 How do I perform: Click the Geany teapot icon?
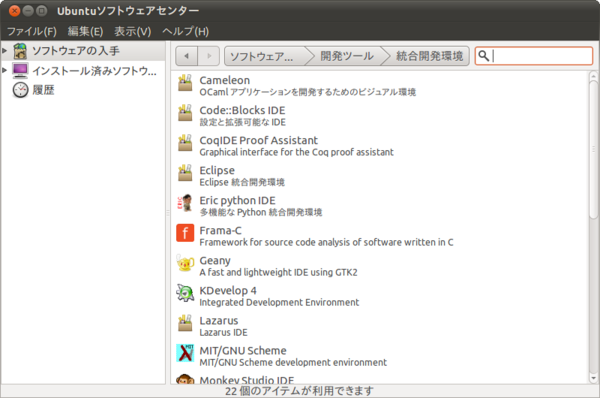tap(185, 263)
